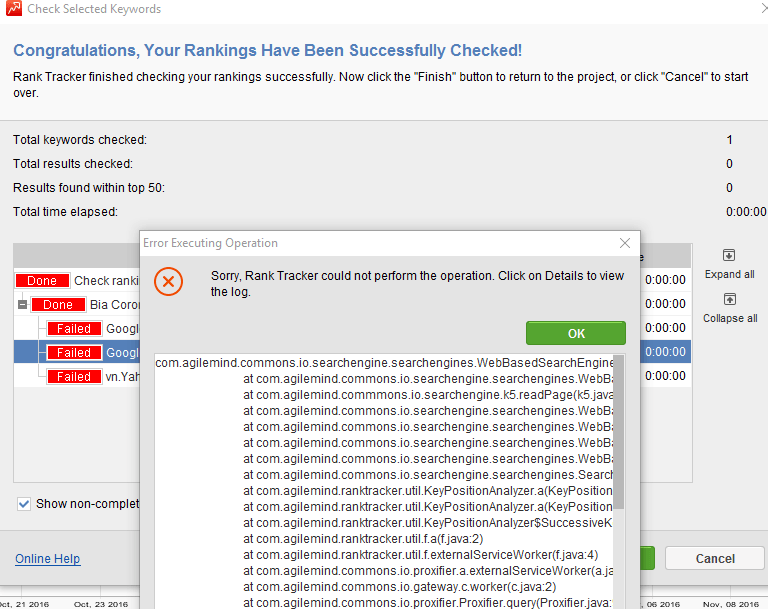
Task: Click log line 'f.a(f.java:2)'
Action: (x=363, y=539)
